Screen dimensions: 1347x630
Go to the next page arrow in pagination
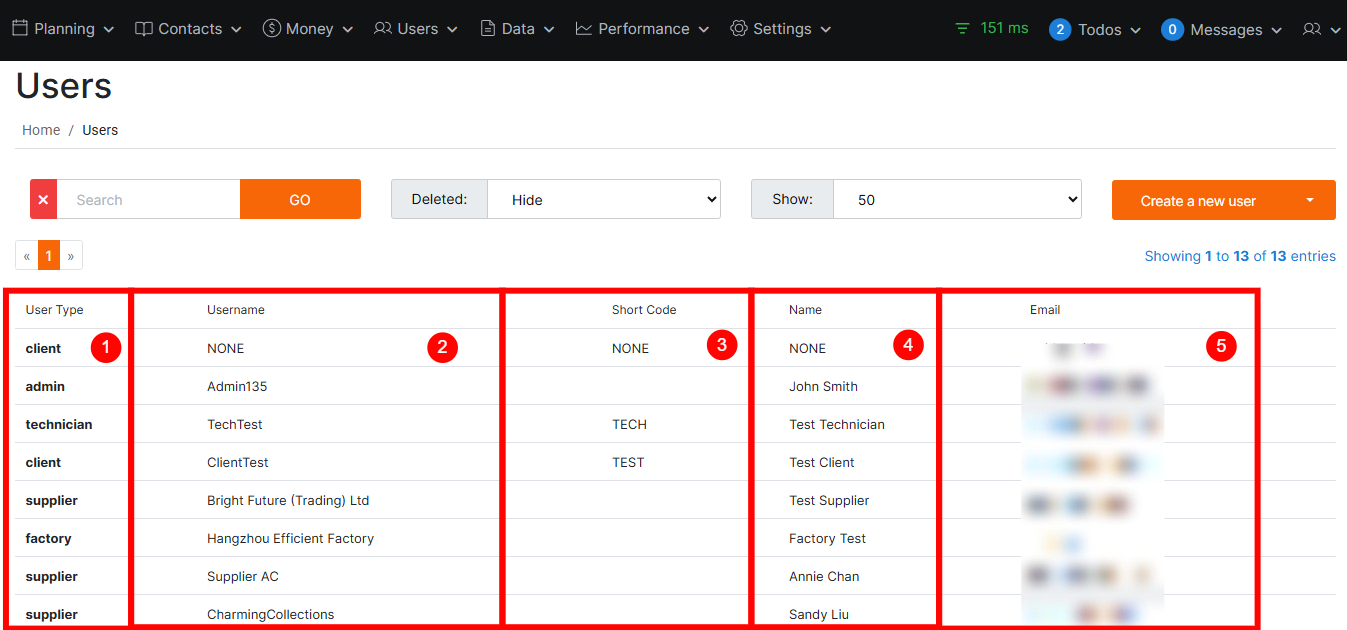[71, 256]
